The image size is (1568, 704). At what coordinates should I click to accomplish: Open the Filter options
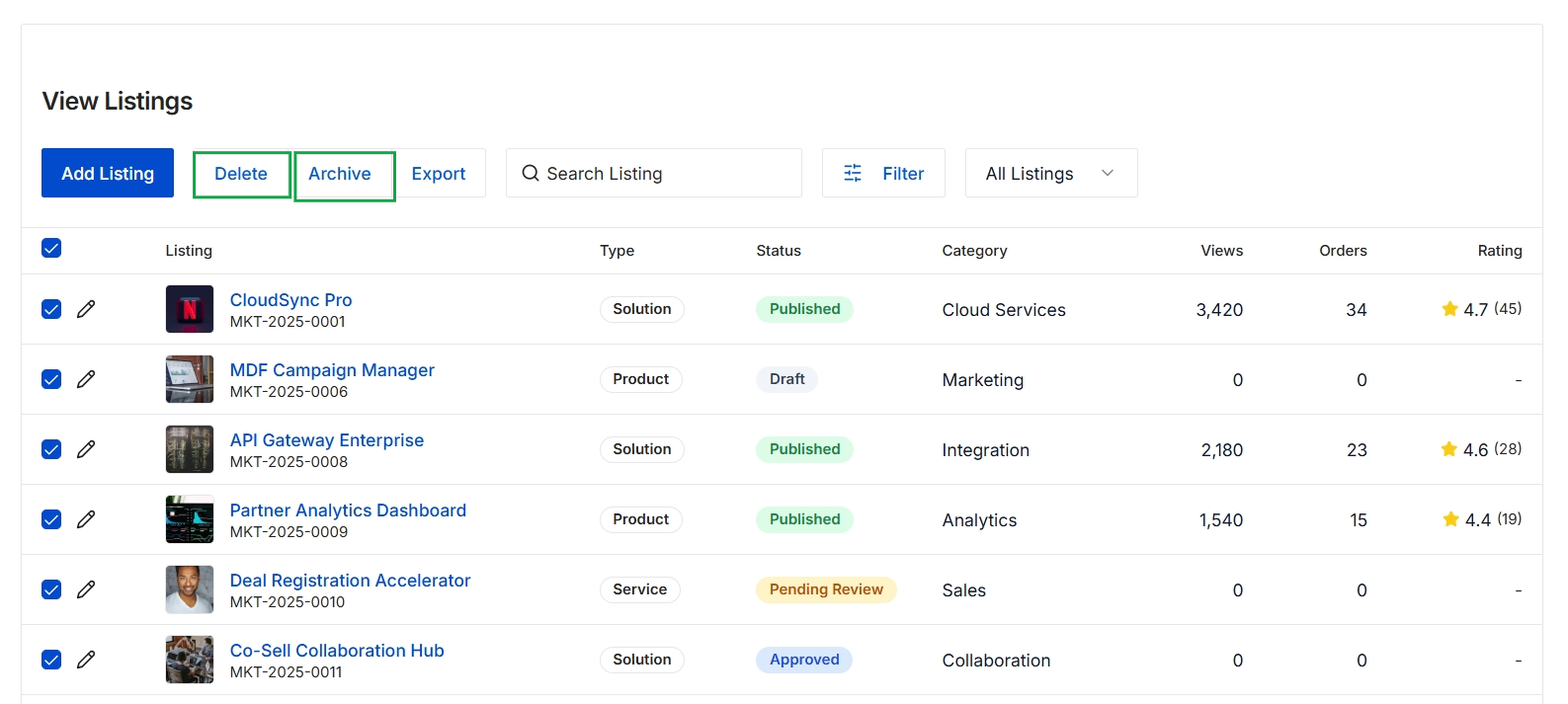pos(883,173)
